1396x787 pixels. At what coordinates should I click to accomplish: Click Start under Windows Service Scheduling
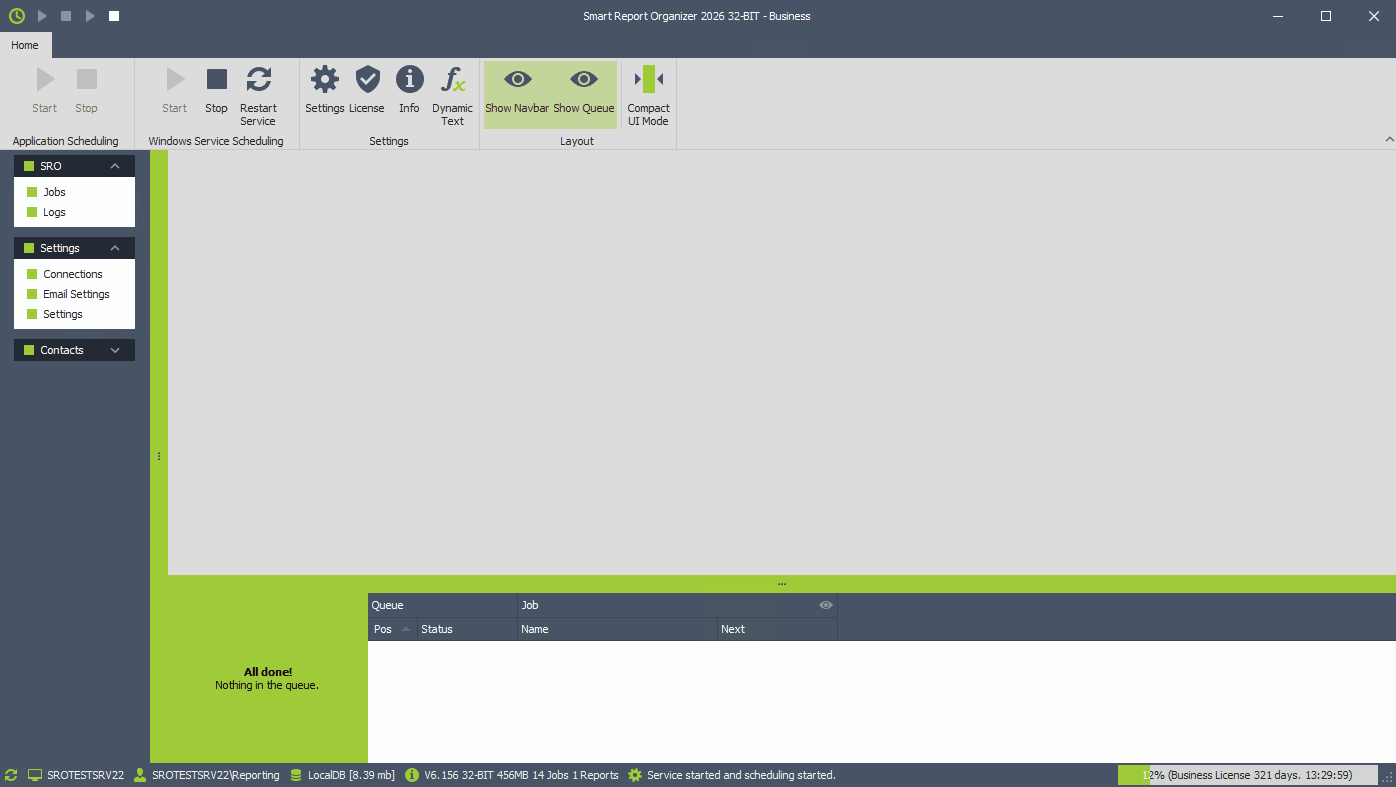coord(175,90)
